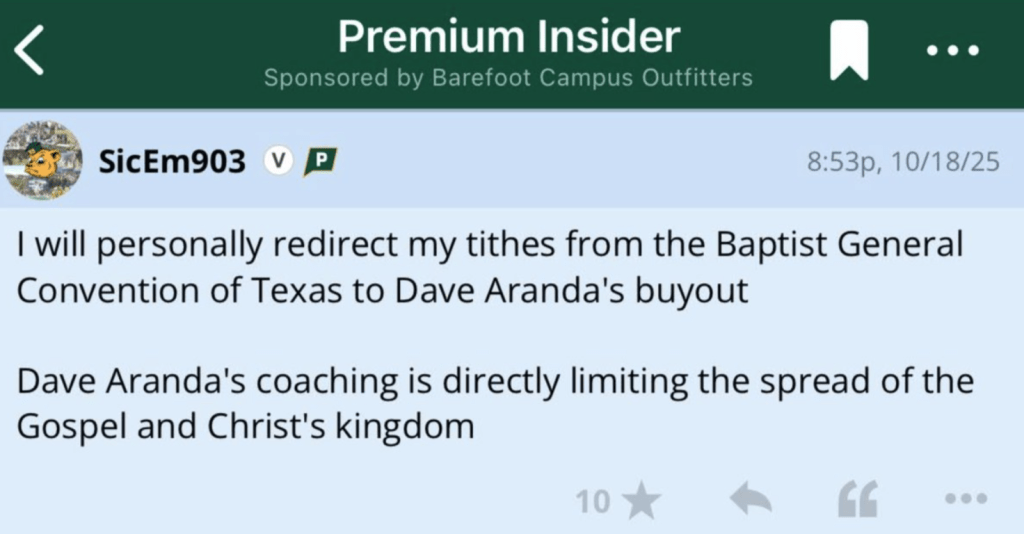
Task: Select the 8:53p, 10/18/25 post timestamp
Action: (902, 162)
